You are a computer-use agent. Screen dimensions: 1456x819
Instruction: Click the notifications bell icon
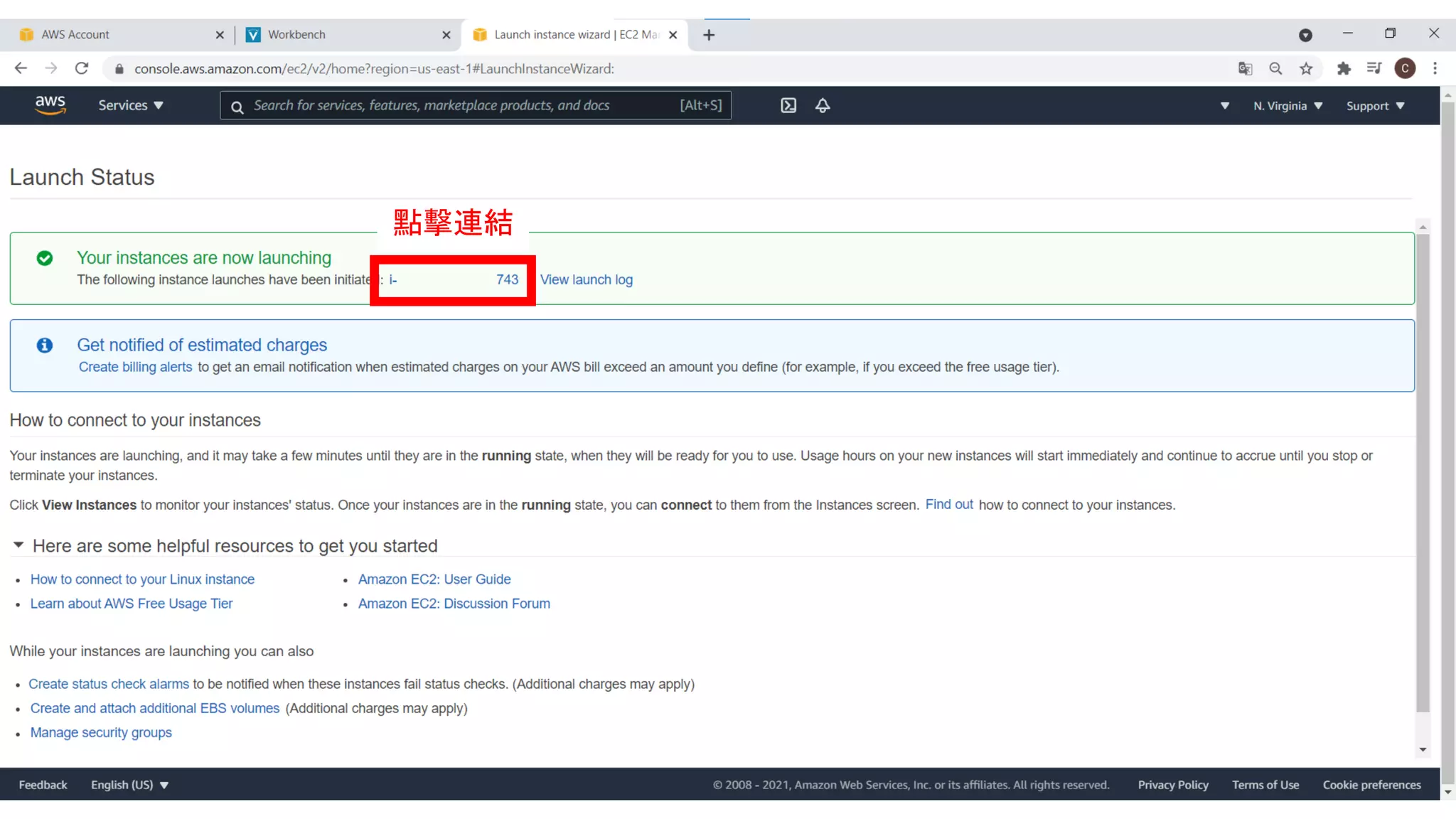click(823, 105)
